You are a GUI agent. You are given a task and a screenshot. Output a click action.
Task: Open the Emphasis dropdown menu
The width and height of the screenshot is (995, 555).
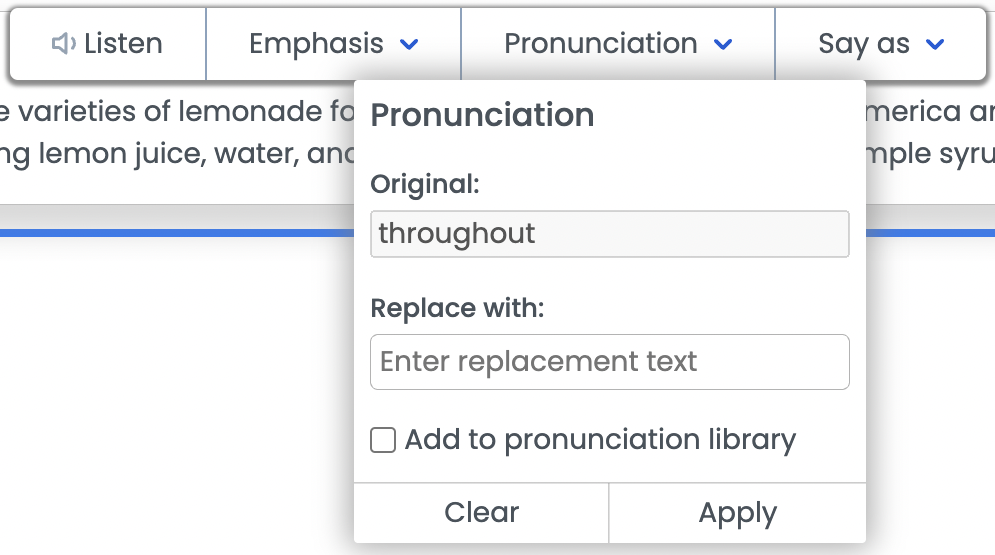(x=333, y=44)
